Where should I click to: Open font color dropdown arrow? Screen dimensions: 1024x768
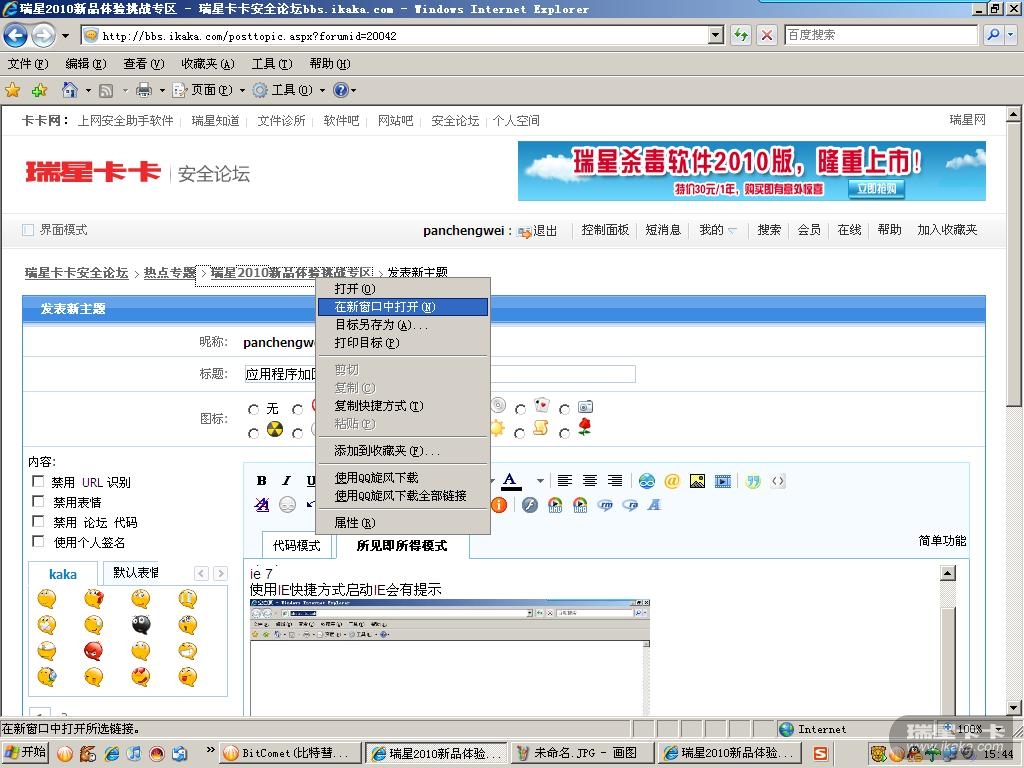pyautogui.click(x=540, y=481)
